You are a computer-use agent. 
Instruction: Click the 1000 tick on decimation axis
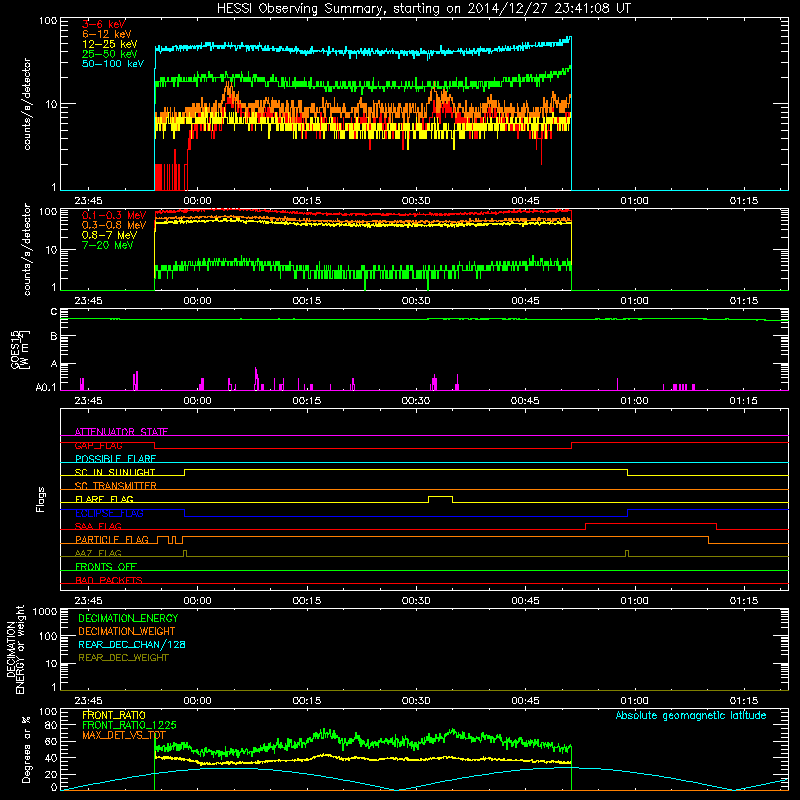tap(45, 611)
